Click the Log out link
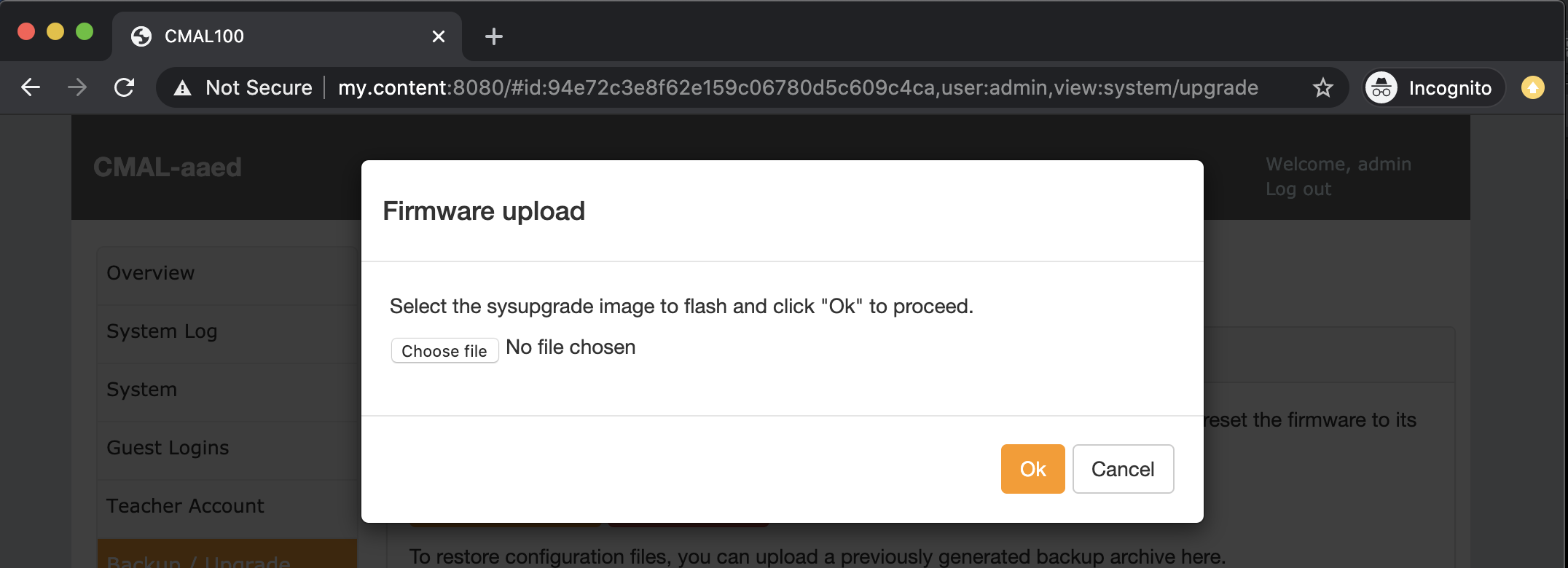 tap(1298, 189)
